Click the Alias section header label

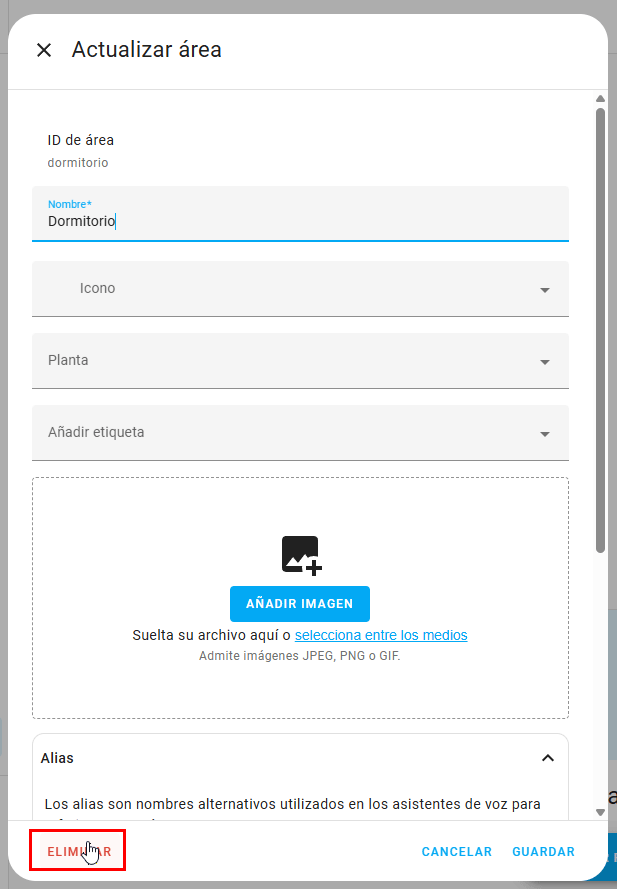pyautogui.click(x=57, y=758)
